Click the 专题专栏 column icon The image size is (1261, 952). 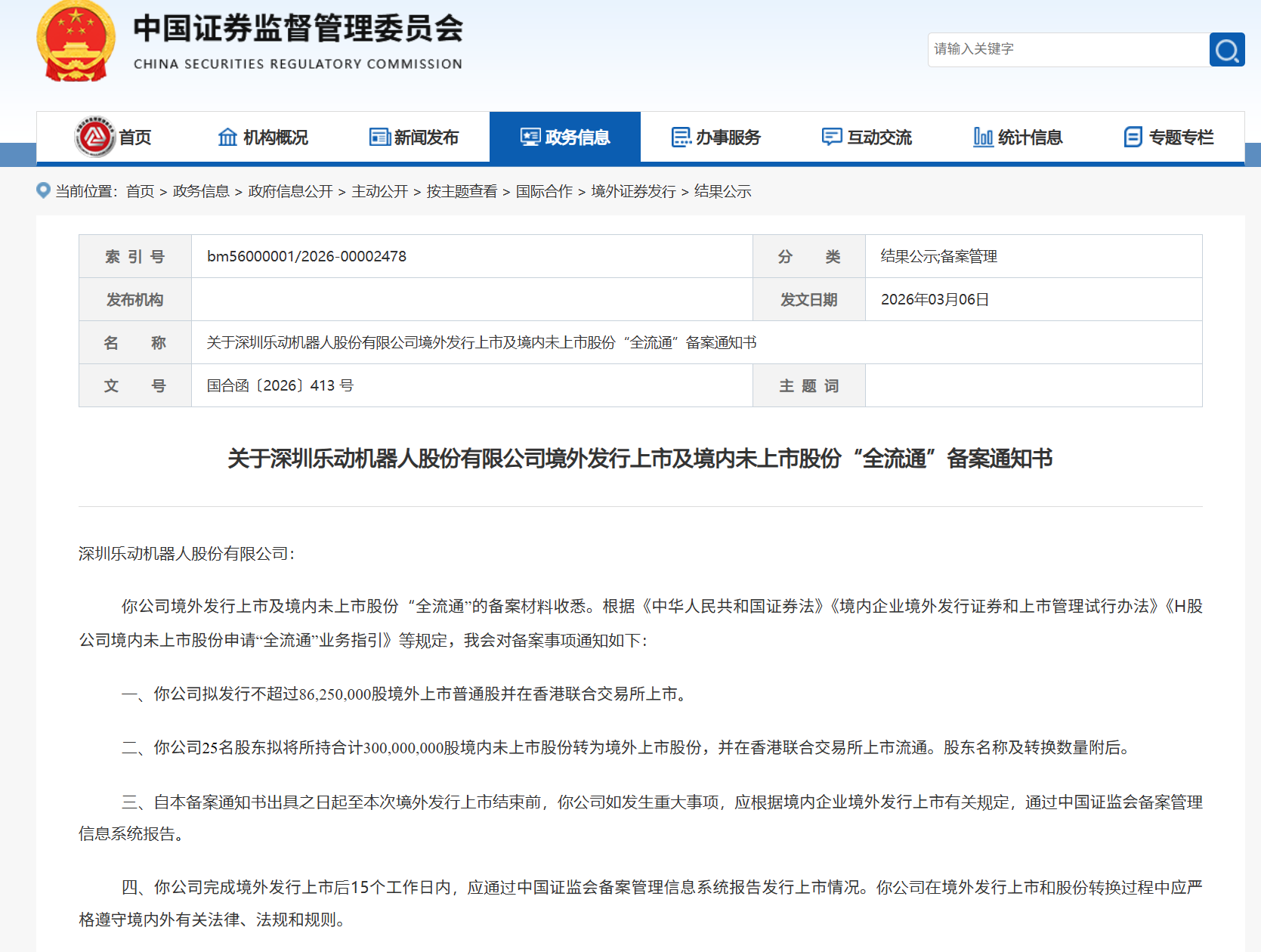tap(1132, 137)
